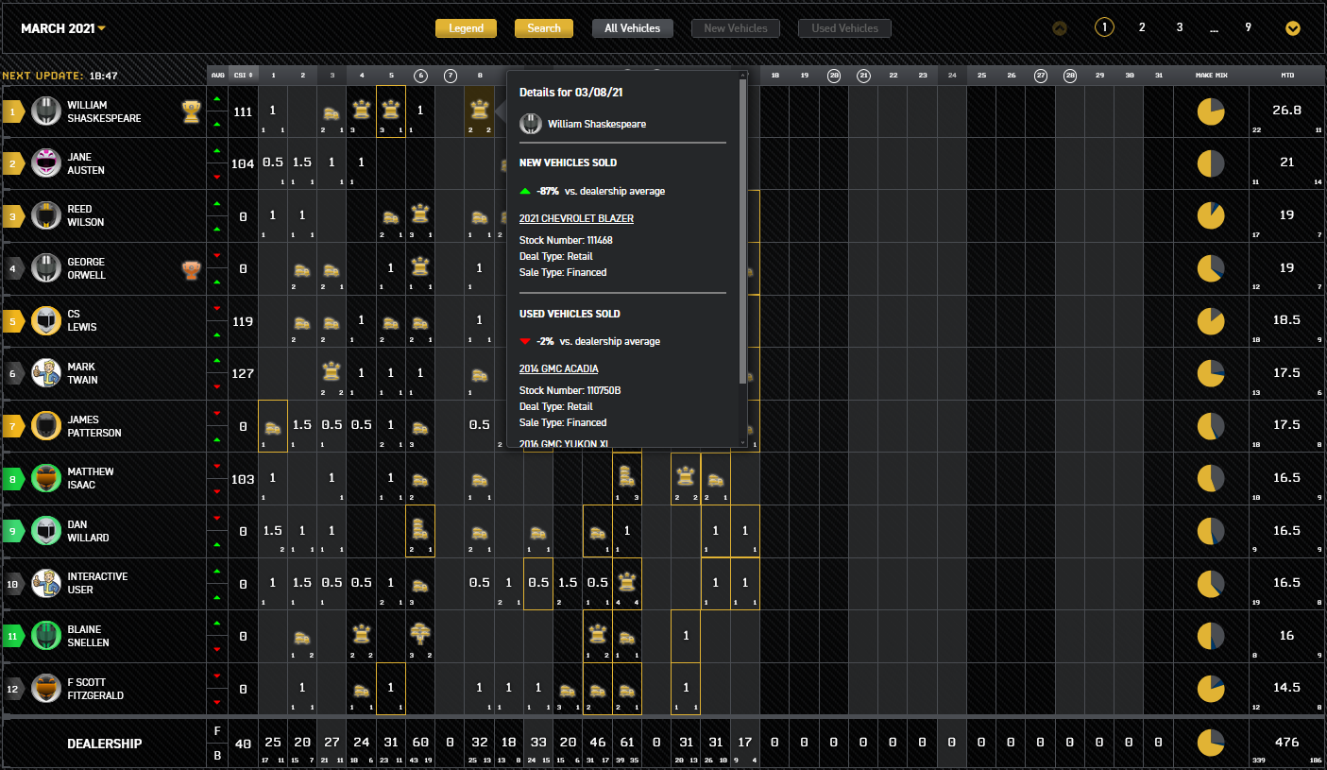
Task: Click William Shakespeare's day 8 chess-piece cell
Action: click(480, 111)
